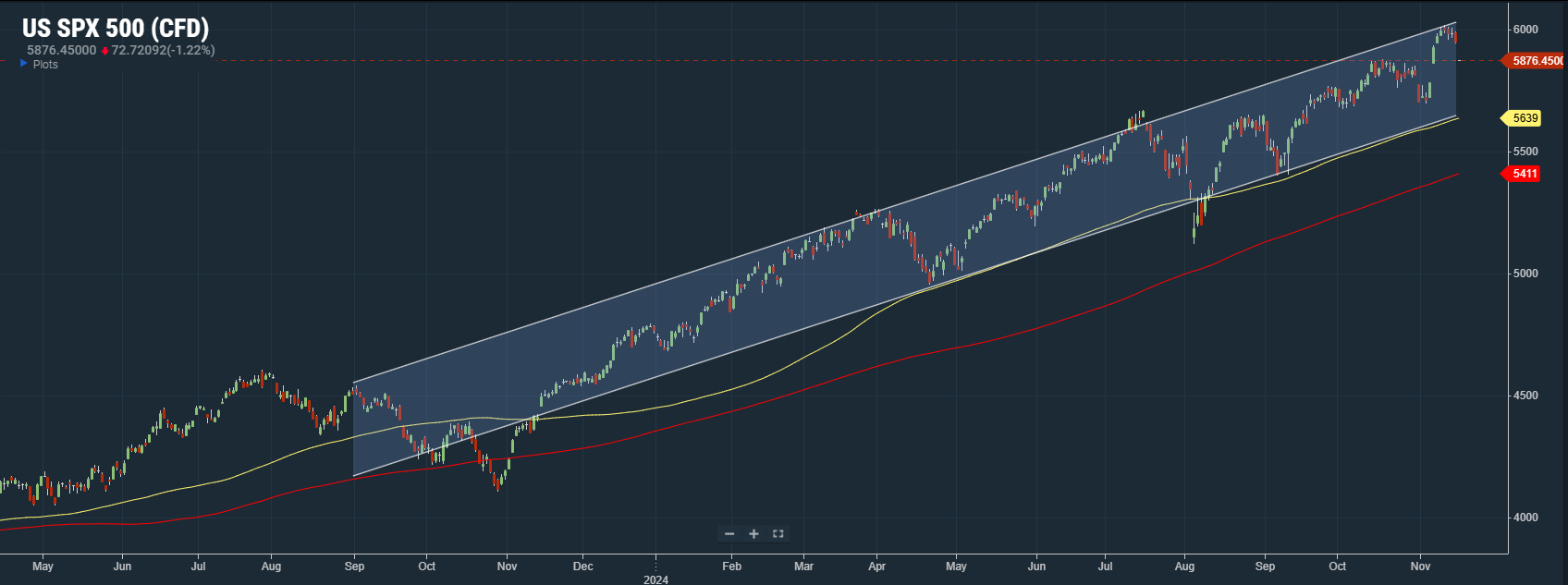Click the Dec label on the time axis

(582, 567)
